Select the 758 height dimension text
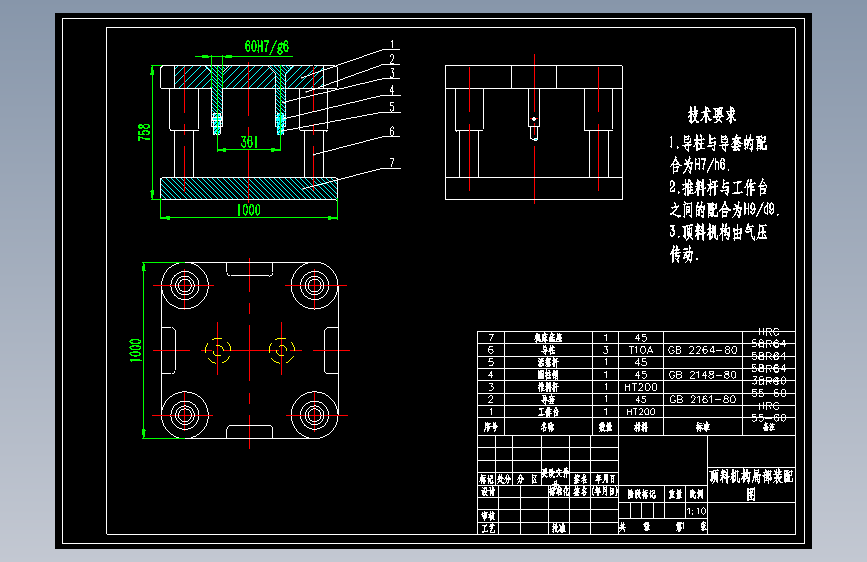867x562 pixels. tap(144, 132)
